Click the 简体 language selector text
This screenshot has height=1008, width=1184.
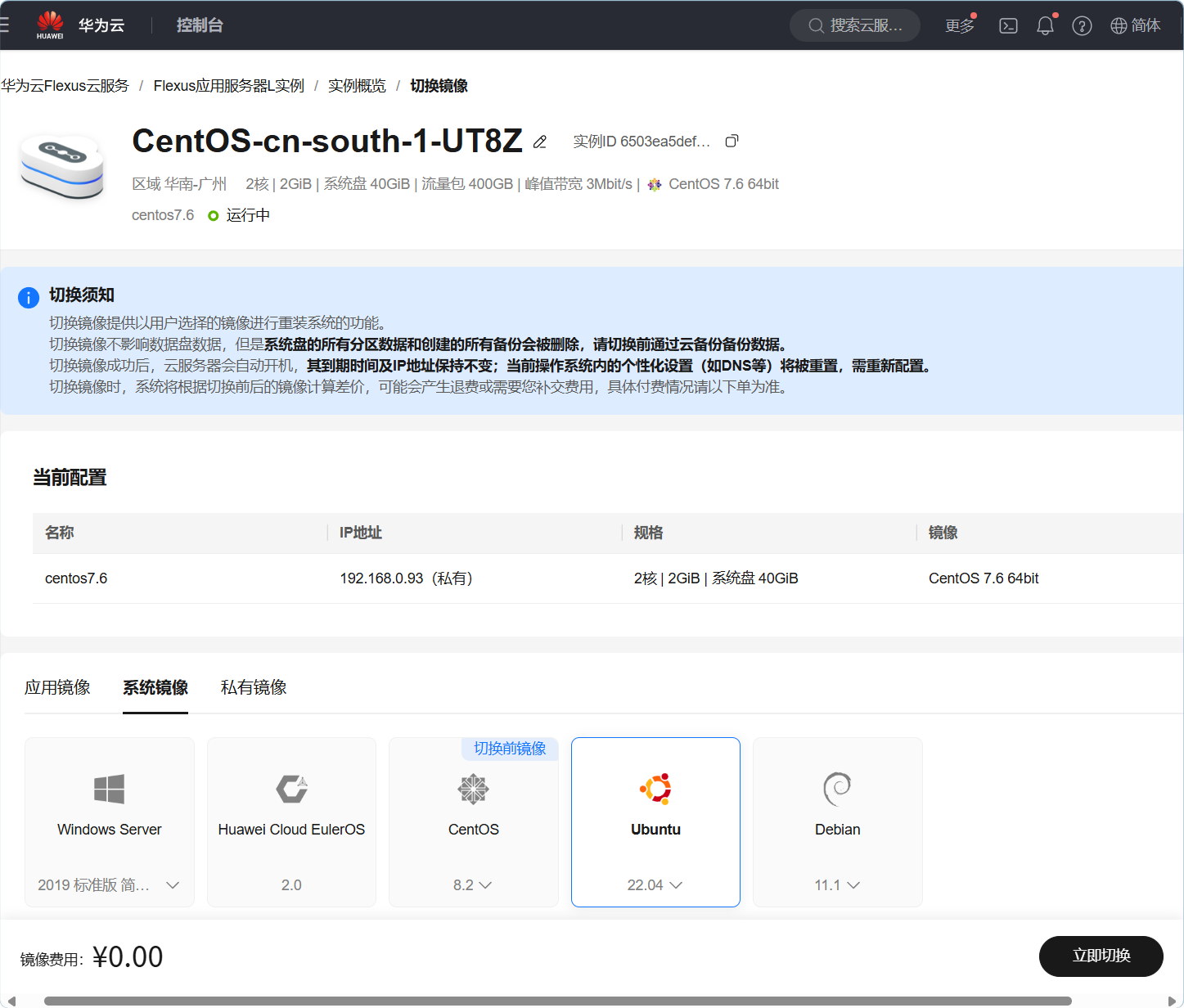click(x=1146, y=26)
